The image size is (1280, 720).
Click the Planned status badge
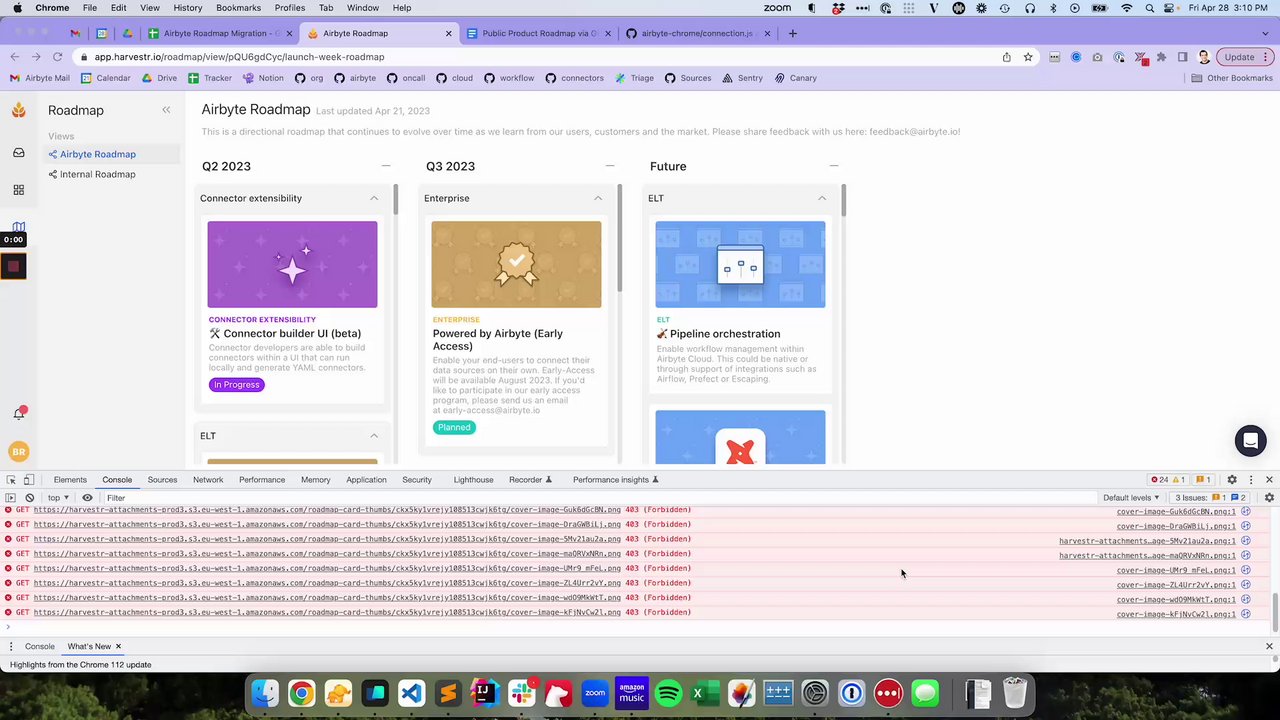(x=453, y=428)
